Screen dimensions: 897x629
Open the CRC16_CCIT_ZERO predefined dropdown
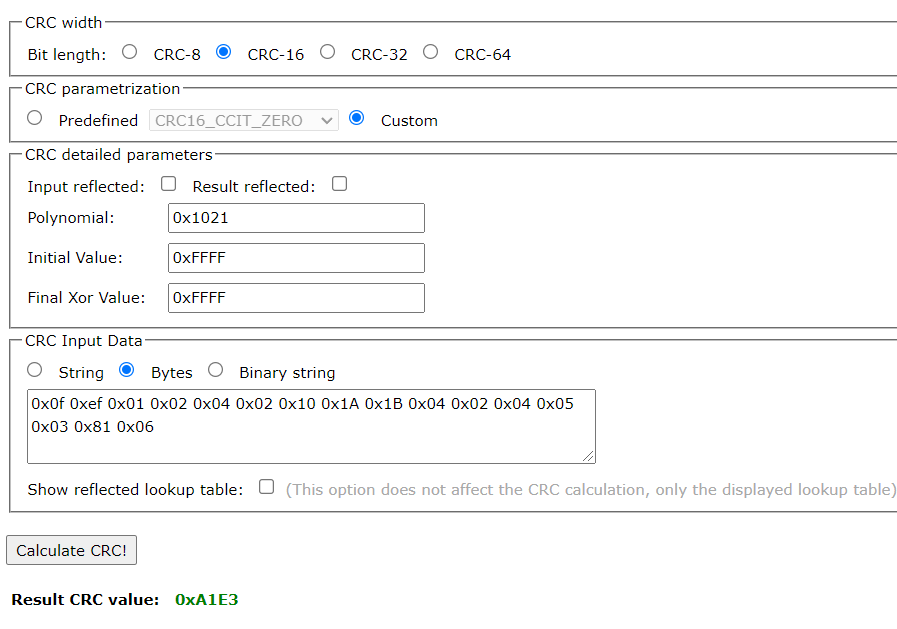click(244, 120)
